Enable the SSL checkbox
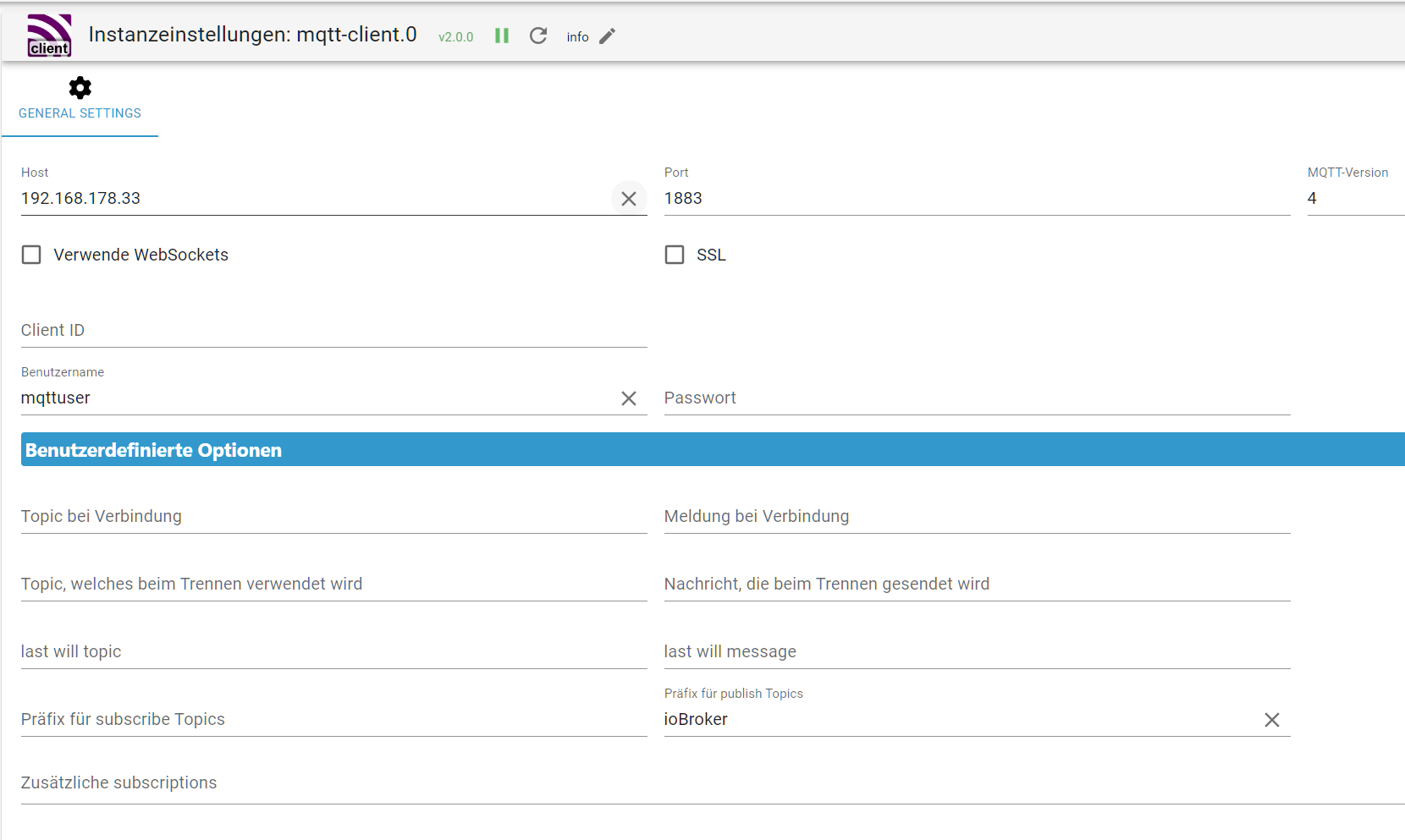Image resolution: width=1405 pixels, height=840 pixels. tap(675, 255)
